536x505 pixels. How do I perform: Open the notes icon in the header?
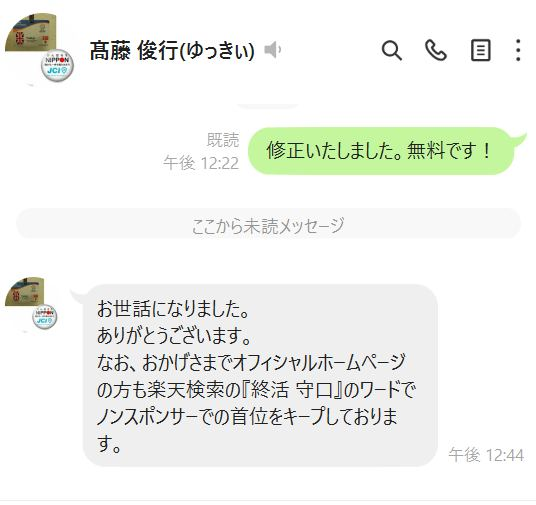(x=481, y=50)
